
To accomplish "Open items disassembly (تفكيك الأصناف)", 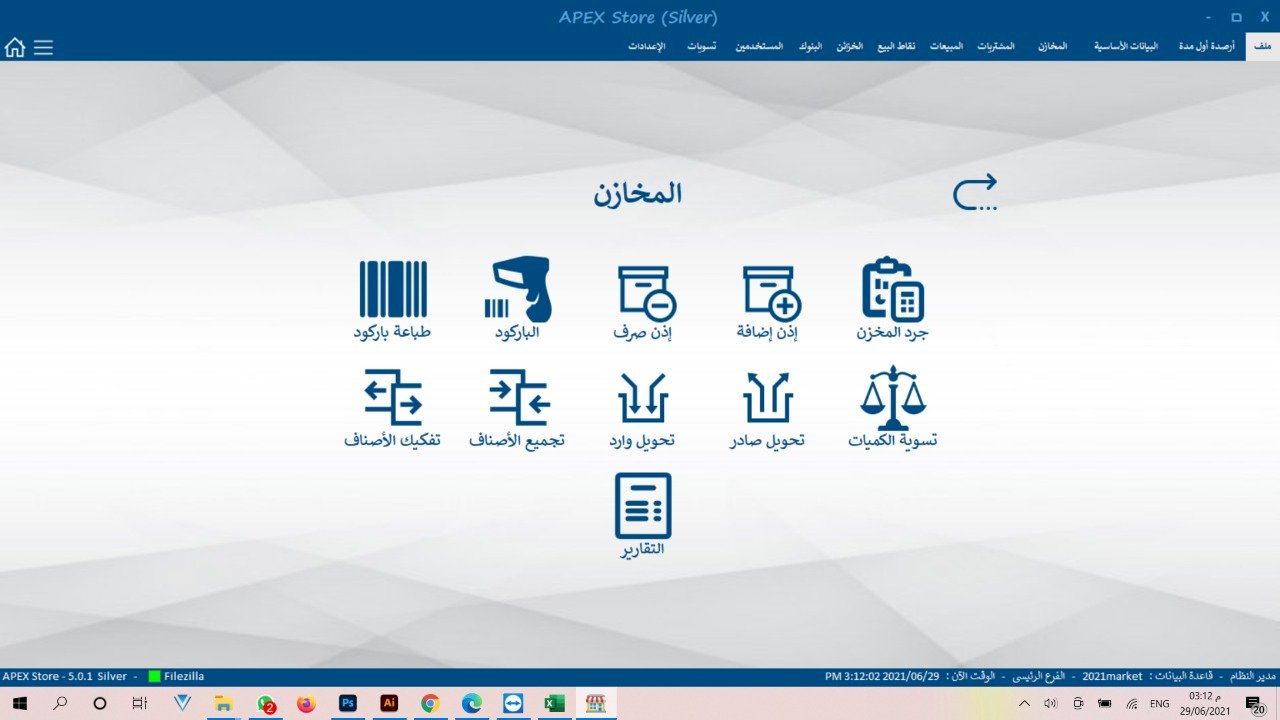I will 393,398.
